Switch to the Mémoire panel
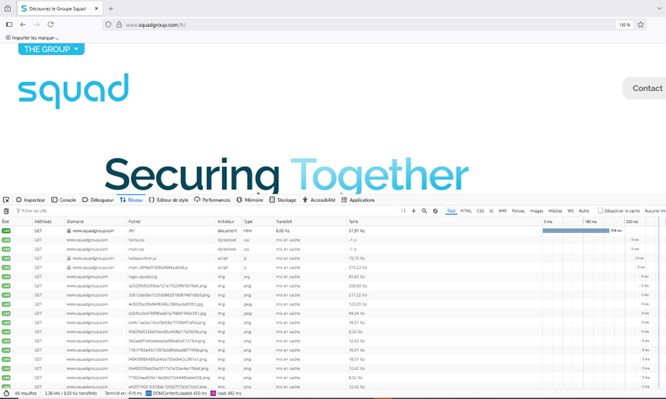This screenshot has height=399, width=666. pyautogui.click(x=250, y=200)
